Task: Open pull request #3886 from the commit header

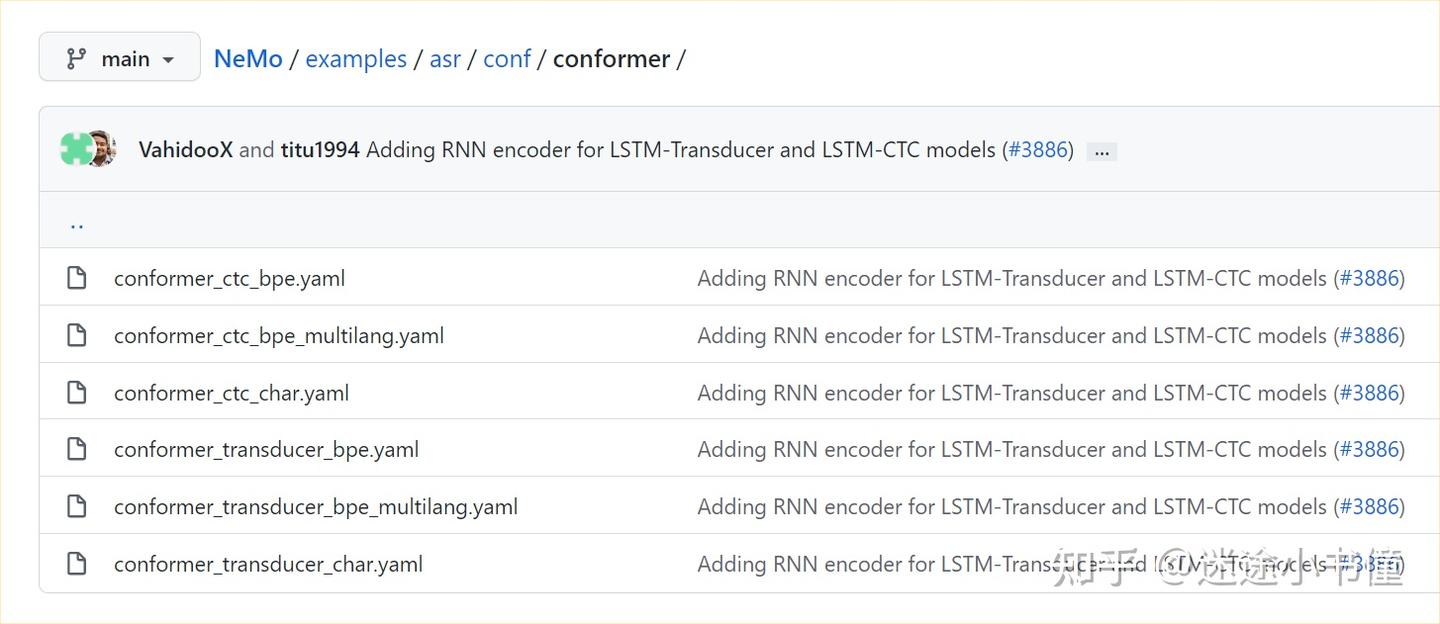Action: pos(1038,149)
